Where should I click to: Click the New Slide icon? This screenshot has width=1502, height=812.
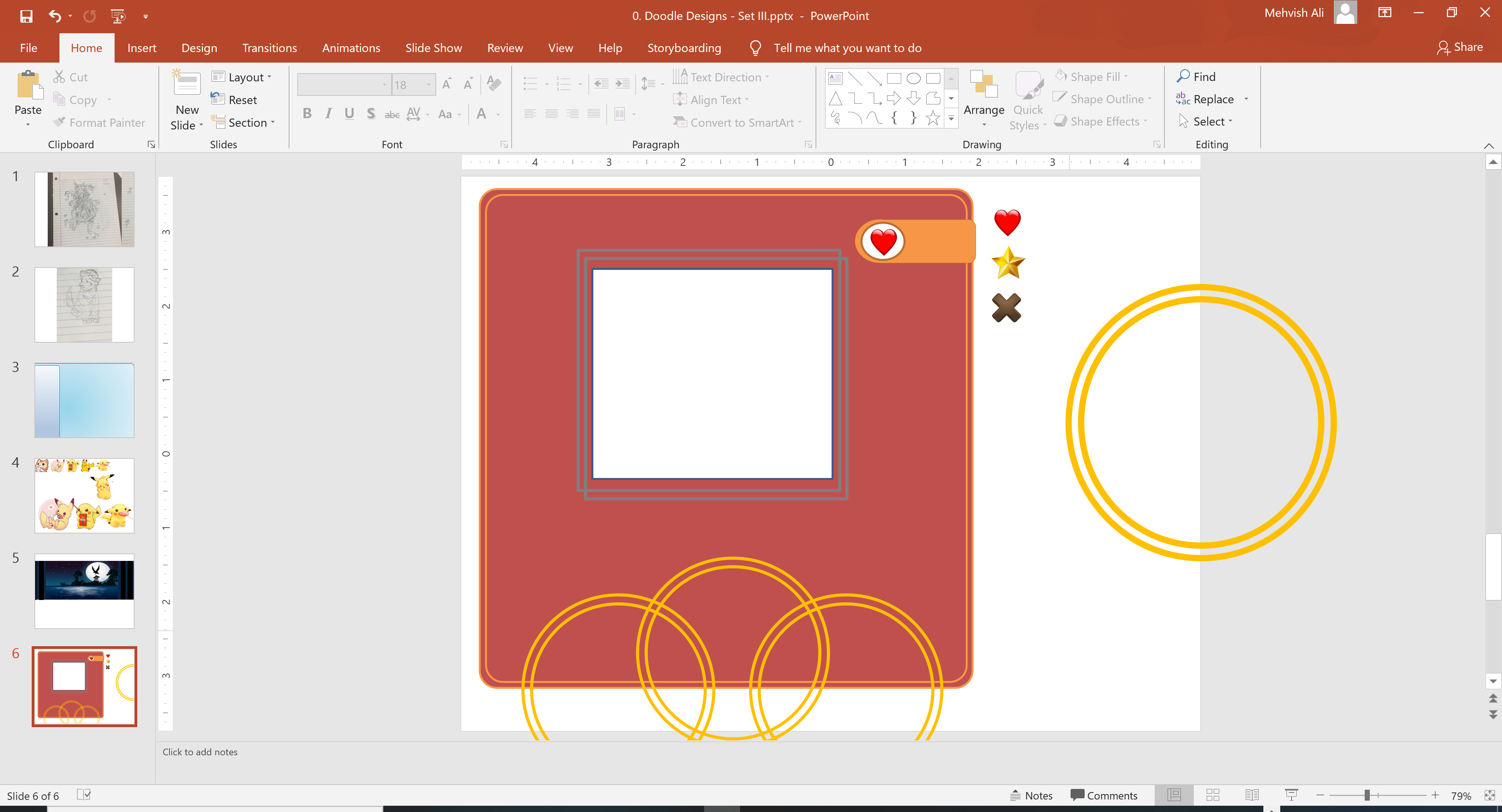[x=187, y=85]
